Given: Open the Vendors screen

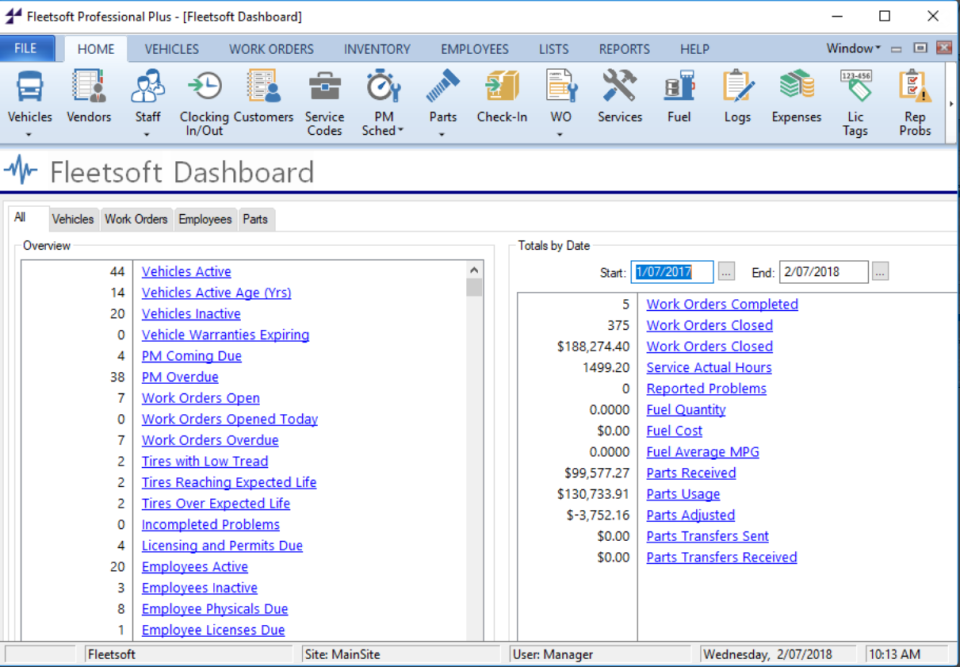Looking at the screenshot, I should [x=88, y=97].
